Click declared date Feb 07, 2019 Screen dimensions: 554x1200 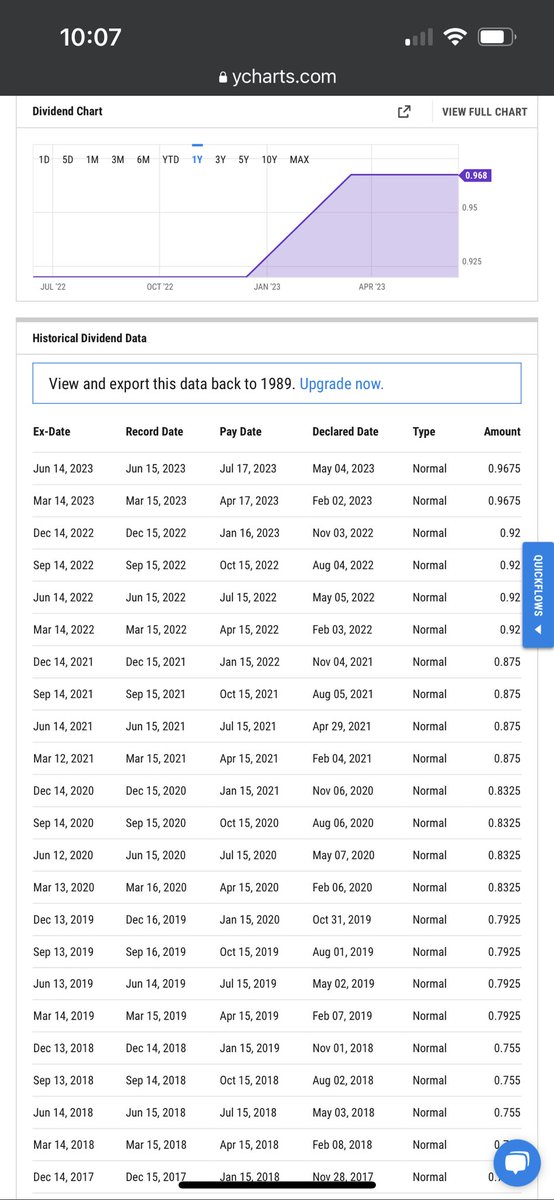pos(343,1016)
